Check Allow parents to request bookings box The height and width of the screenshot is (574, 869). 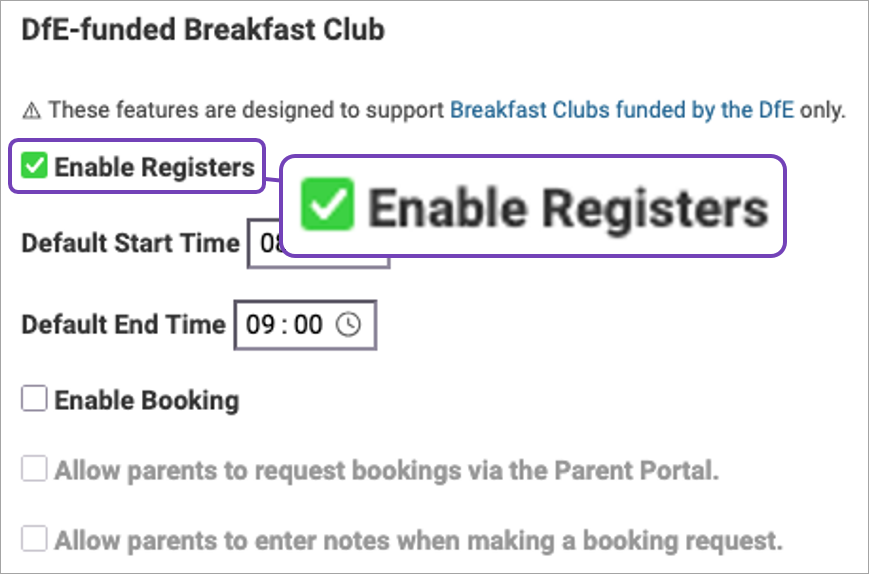coord(34,469)
